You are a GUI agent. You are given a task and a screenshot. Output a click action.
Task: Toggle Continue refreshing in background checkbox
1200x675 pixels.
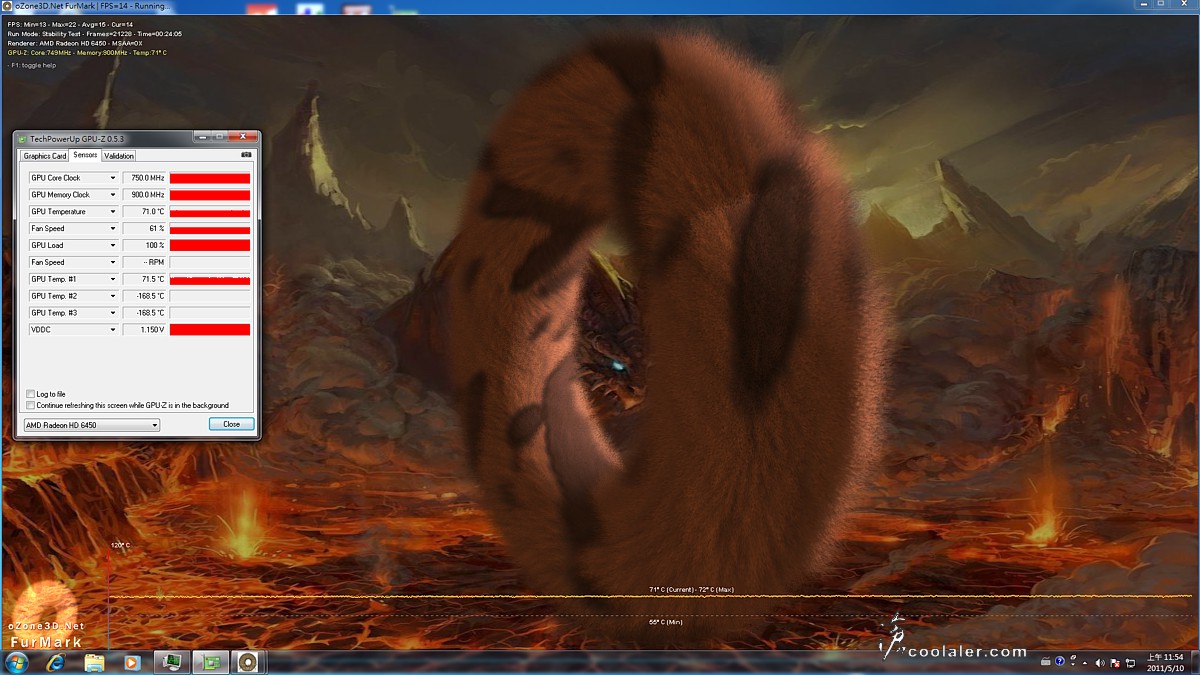coord(30,405)
